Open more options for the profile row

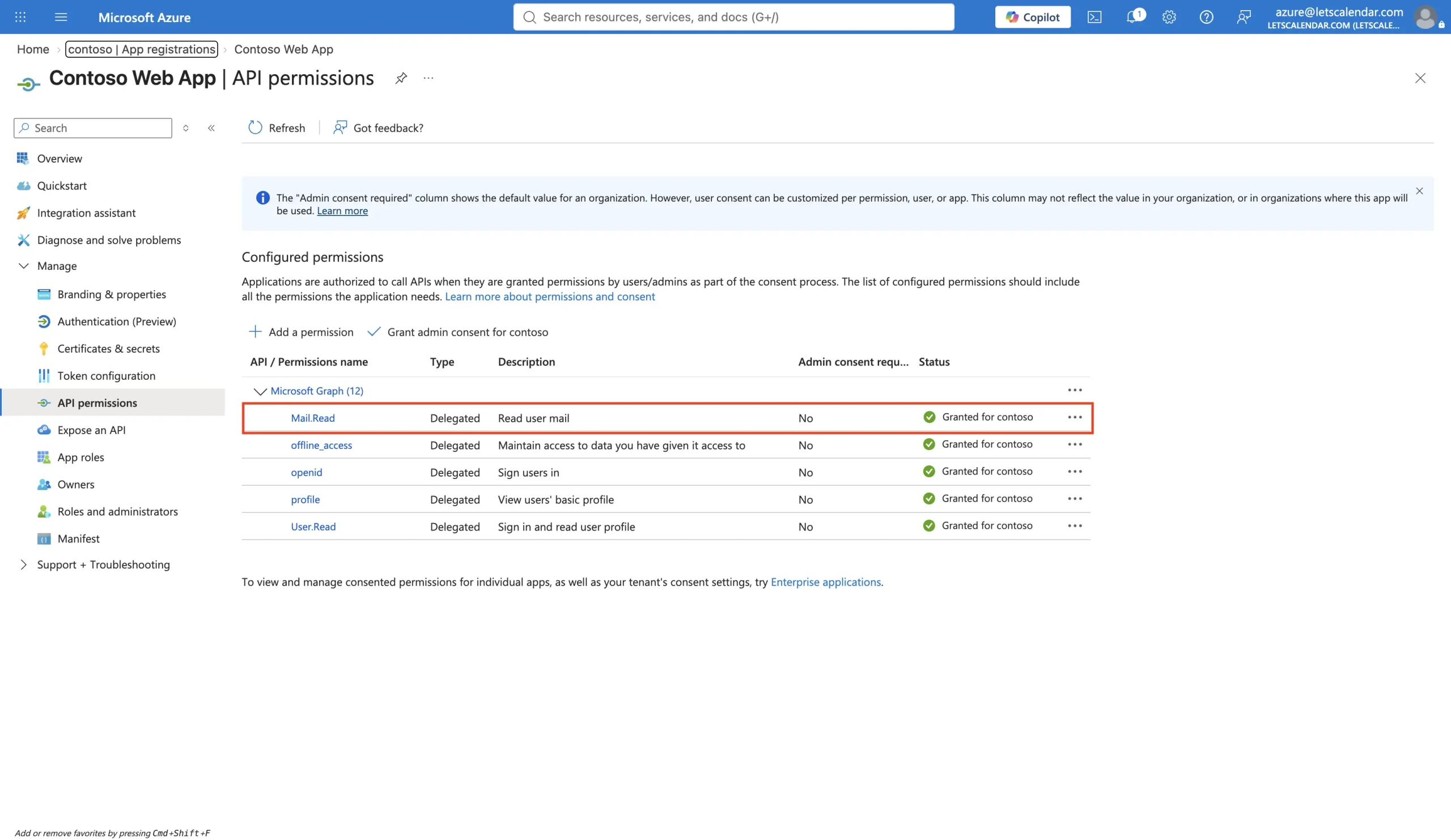[x=1075, y=499]
